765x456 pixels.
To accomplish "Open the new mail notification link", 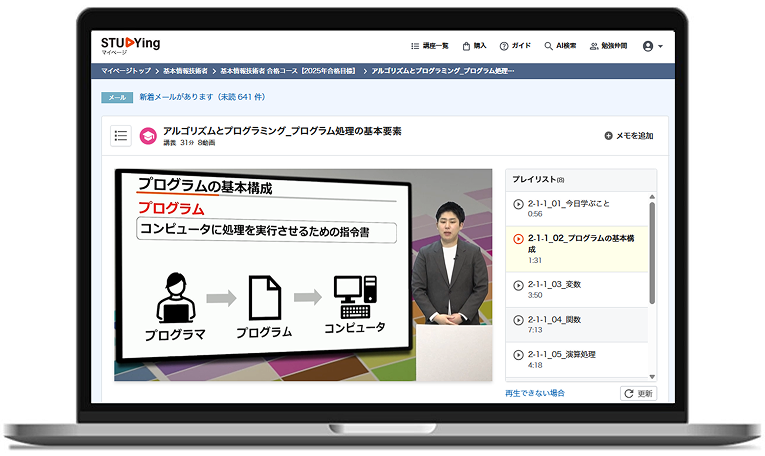I will point(202,97).
